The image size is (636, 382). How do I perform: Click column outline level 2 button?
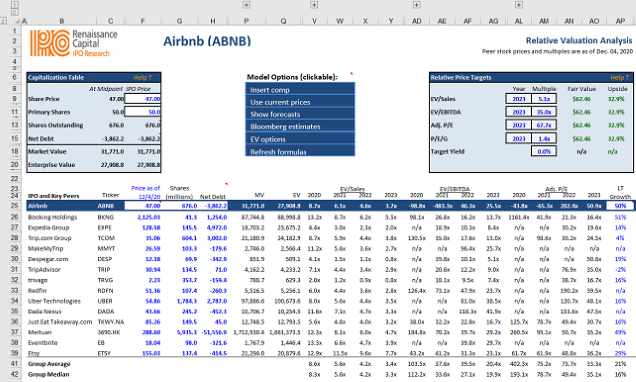pyautogui.click(x=15, y=12)
